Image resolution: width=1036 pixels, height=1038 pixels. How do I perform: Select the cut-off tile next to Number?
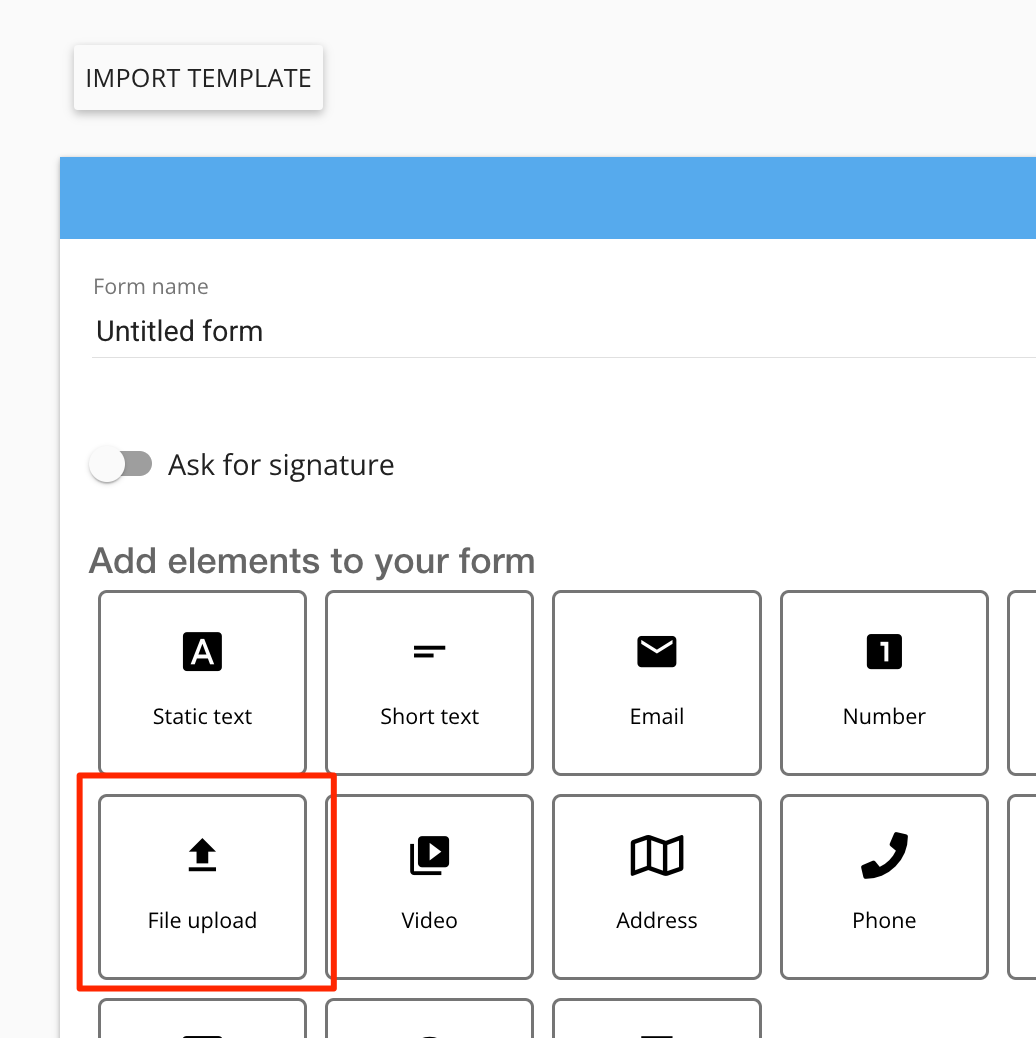pos(1023,682)
